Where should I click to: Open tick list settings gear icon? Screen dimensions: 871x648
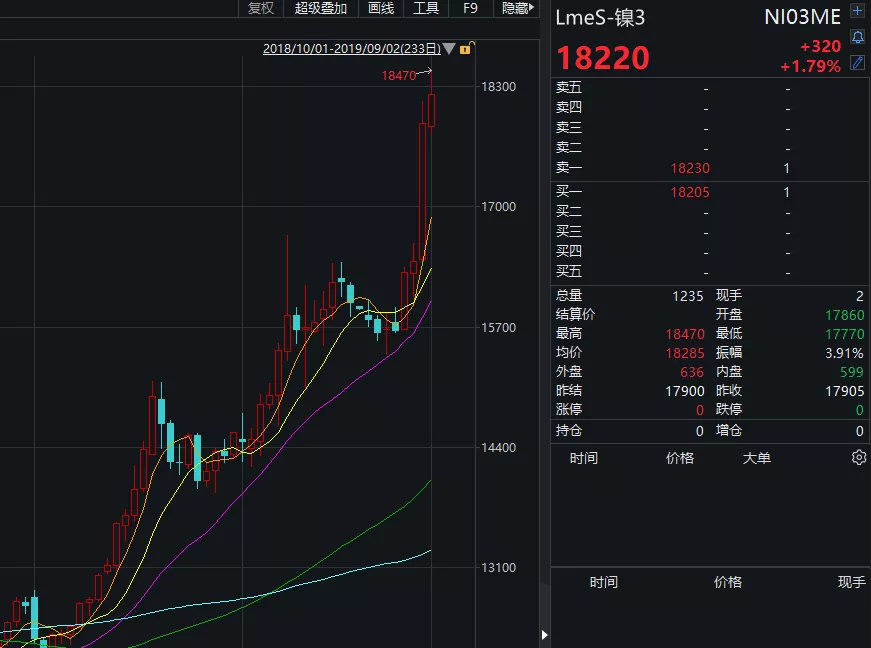pyautogui.click(x=859, y=458)
